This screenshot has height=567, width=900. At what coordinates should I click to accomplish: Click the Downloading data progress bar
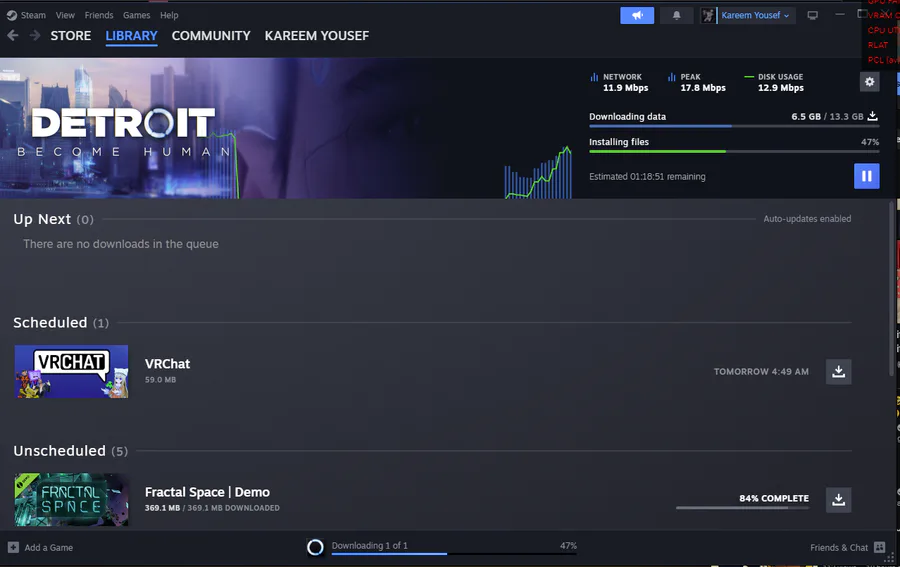click(734, 126)
